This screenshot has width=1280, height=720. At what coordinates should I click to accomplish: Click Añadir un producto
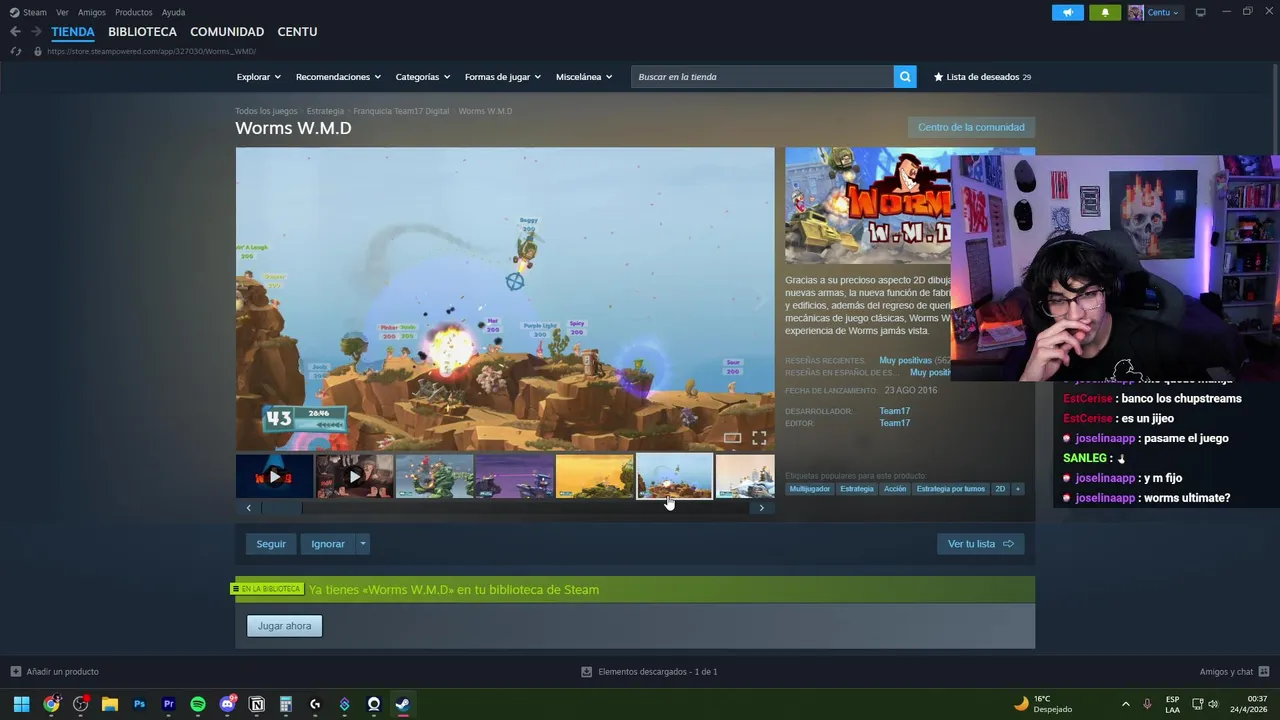pos(55,672)
